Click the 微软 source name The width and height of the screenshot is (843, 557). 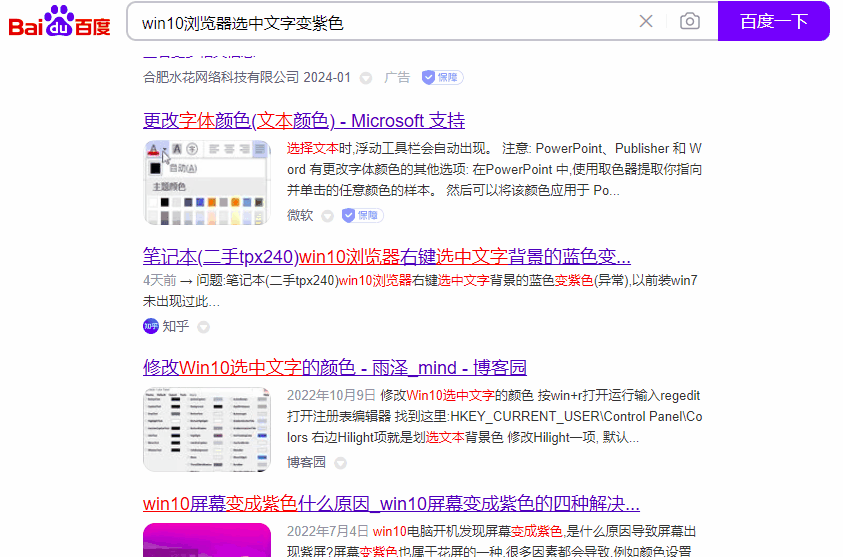[x=300, y=215]
